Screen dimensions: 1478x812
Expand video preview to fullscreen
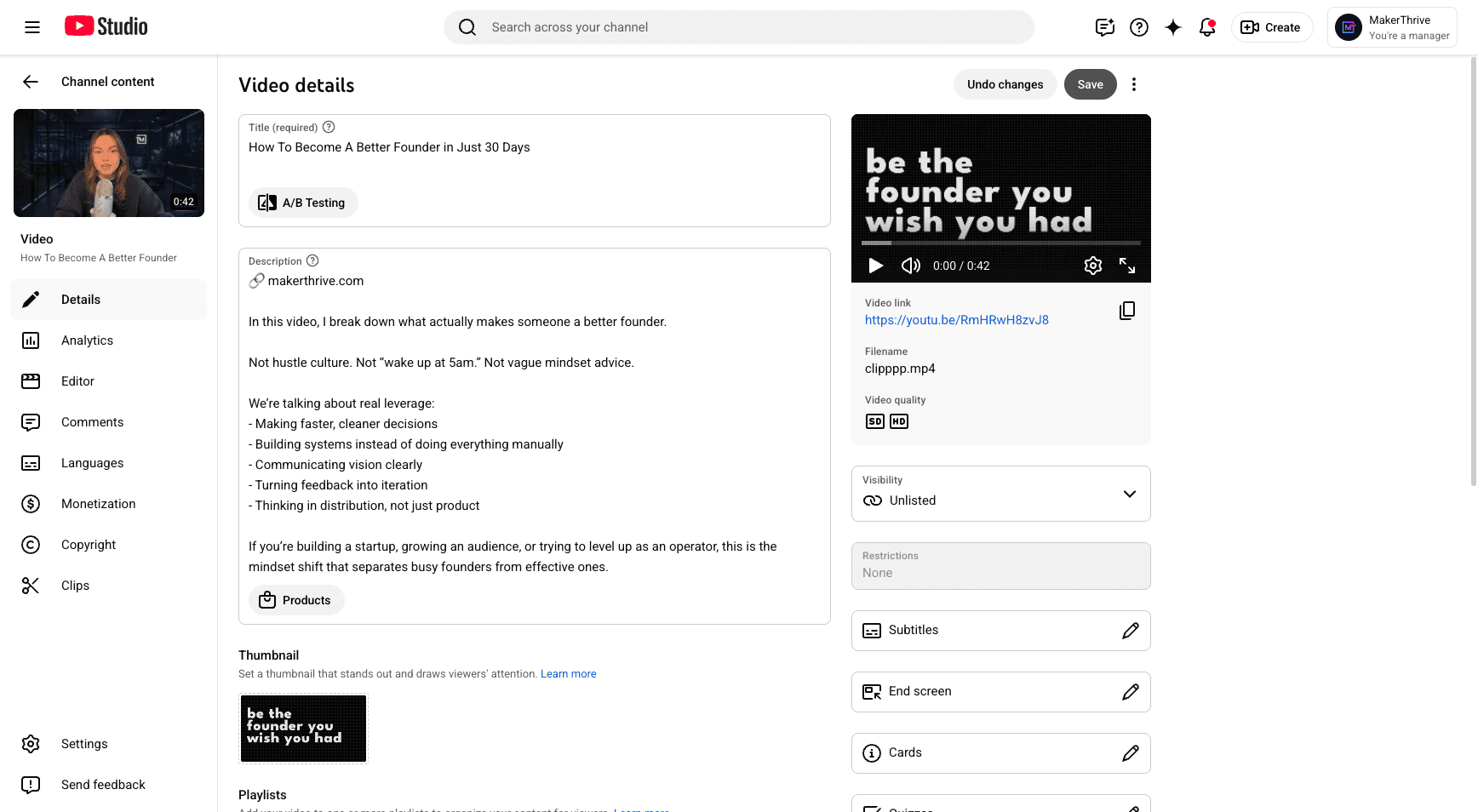[x=1127, y=266]
